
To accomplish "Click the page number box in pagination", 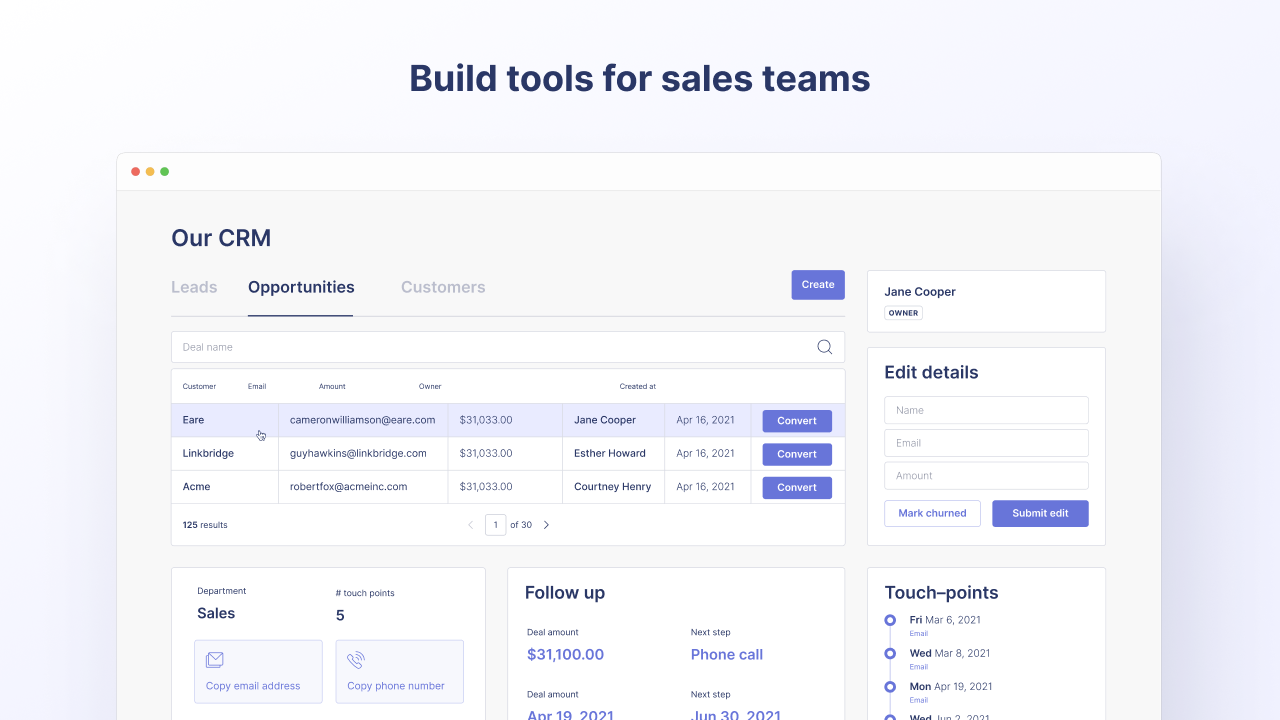I will [x=495, y=525].
